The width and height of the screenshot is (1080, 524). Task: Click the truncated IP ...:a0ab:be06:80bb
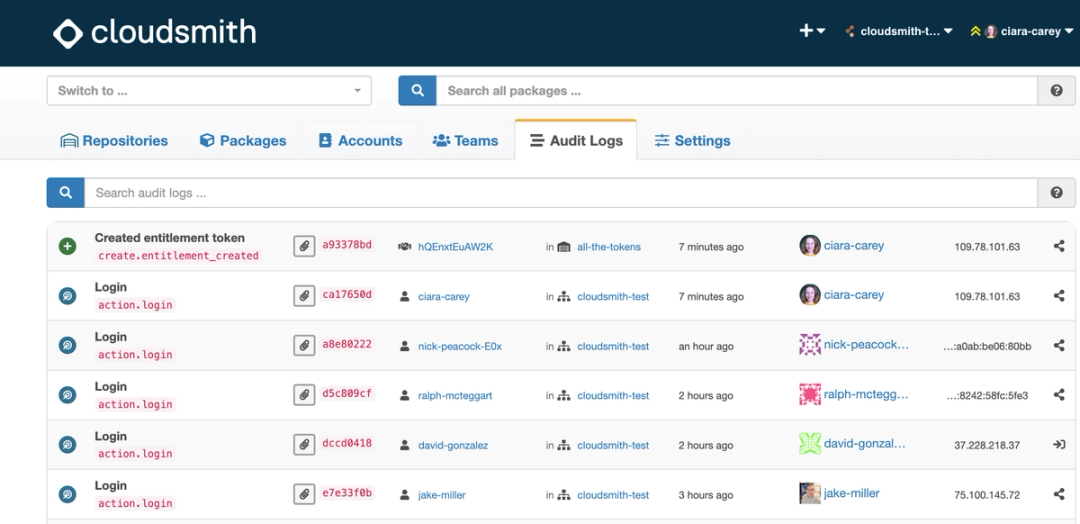[x=987, y=346]
